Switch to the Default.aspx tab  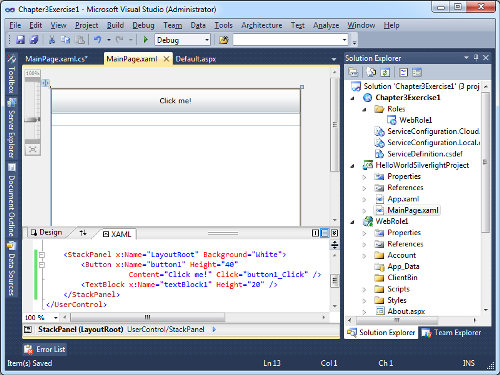click(196, 59)
